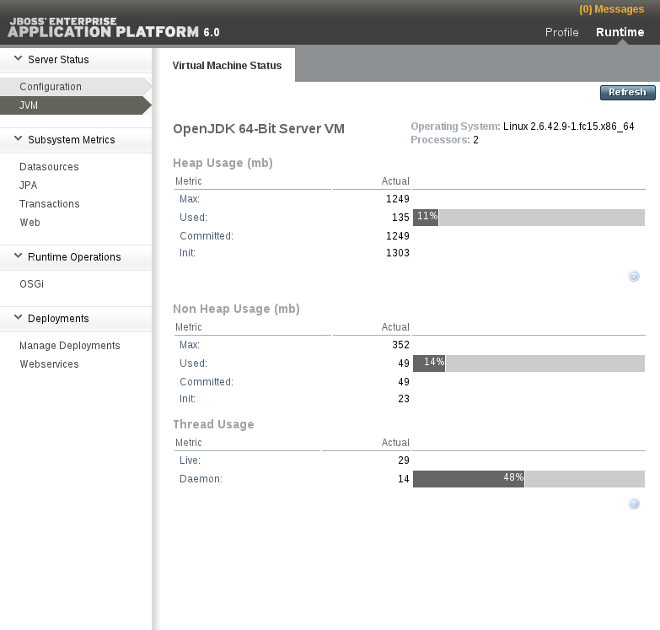This screenshot has width=660, height=630.
Task: Click the help icon under Thread Usage
Action: coord(634,504)
